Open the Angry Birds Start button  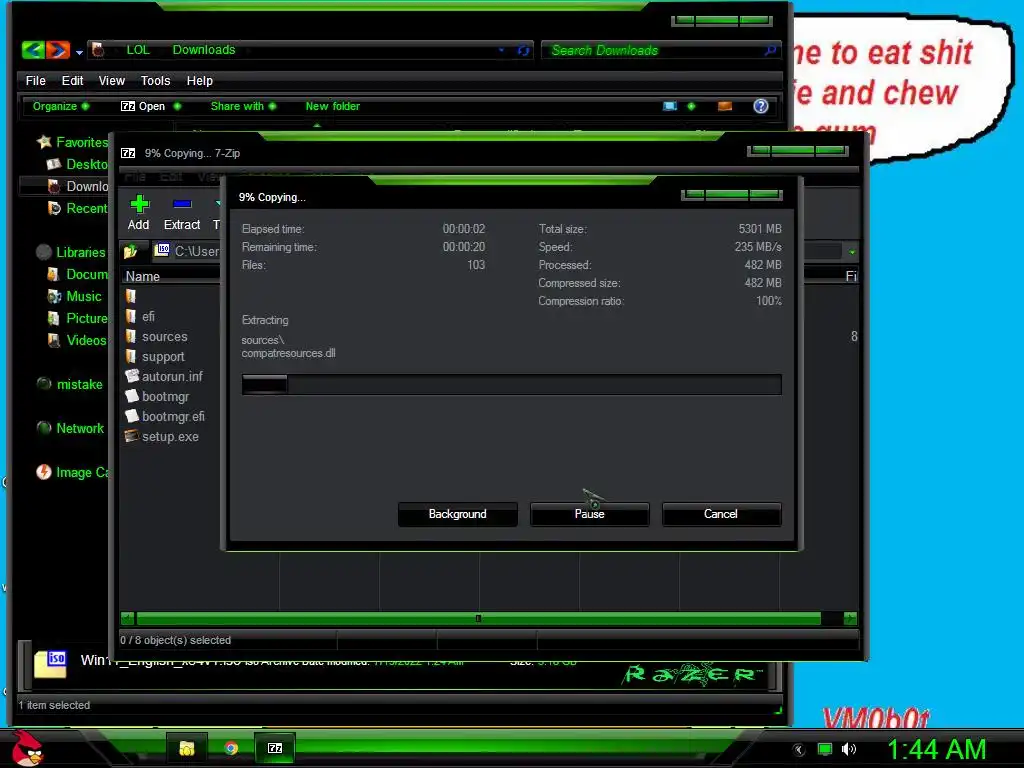click(27, 748)
